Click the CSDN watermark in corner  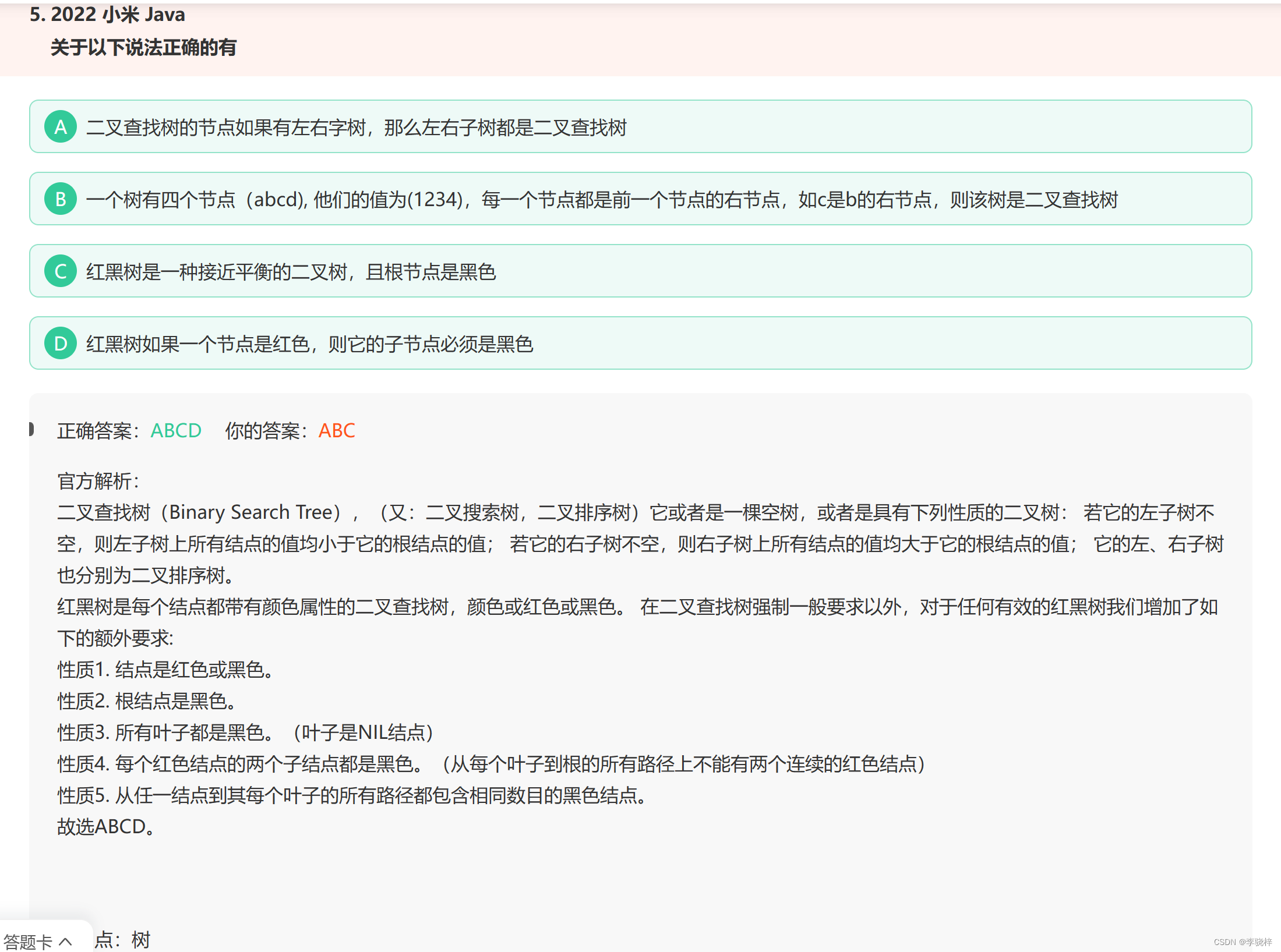(1242, 942)
